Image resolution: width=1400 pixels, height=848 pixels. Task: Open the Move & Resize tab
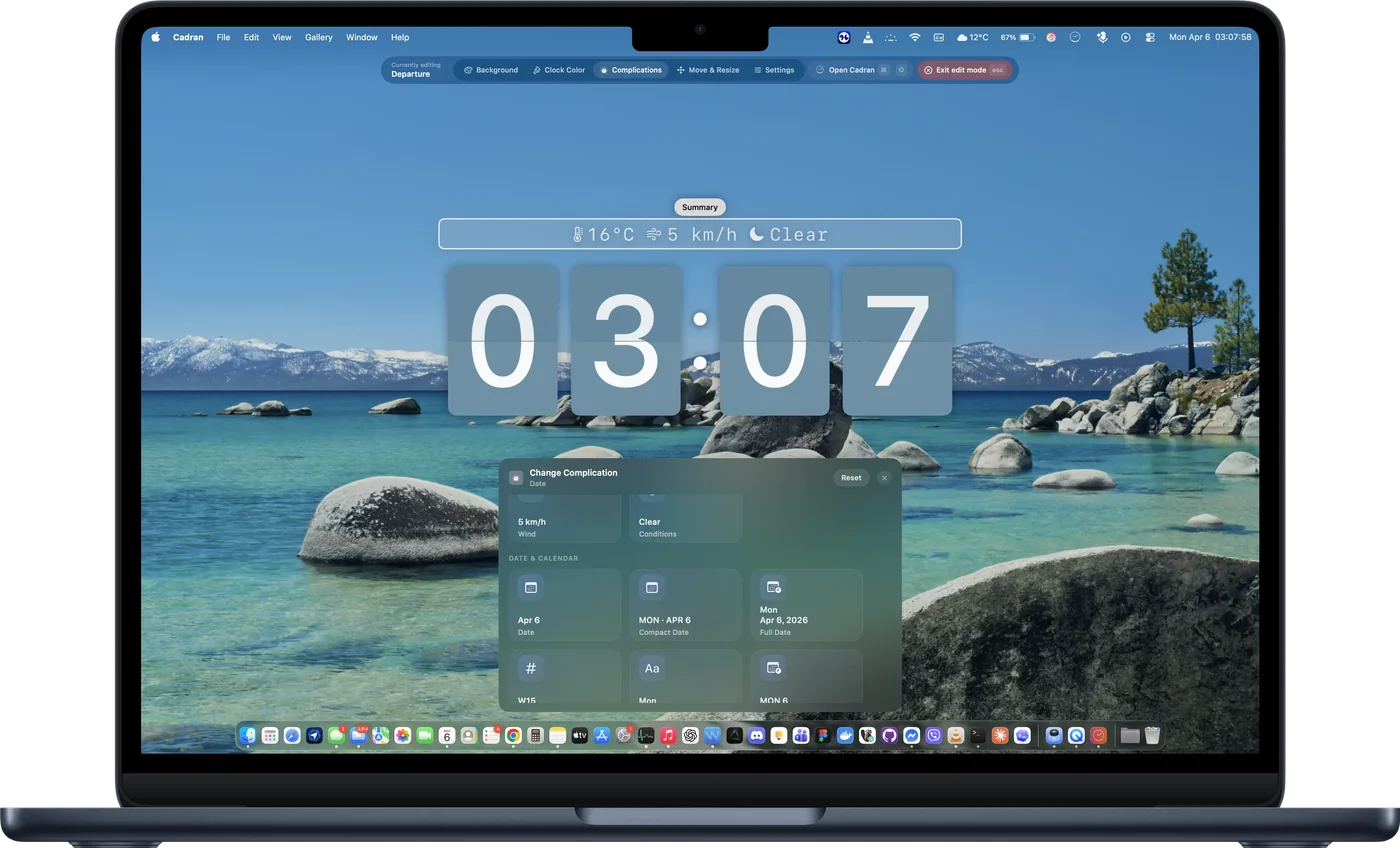[708, 70]
